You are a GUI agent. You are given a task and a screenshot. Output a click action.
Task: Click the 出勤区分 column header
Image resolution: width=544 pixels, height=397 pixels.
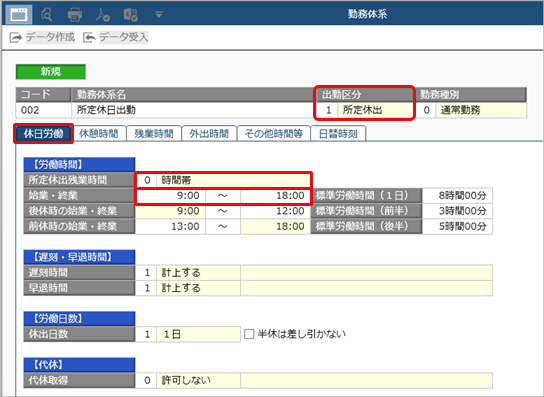365,95
